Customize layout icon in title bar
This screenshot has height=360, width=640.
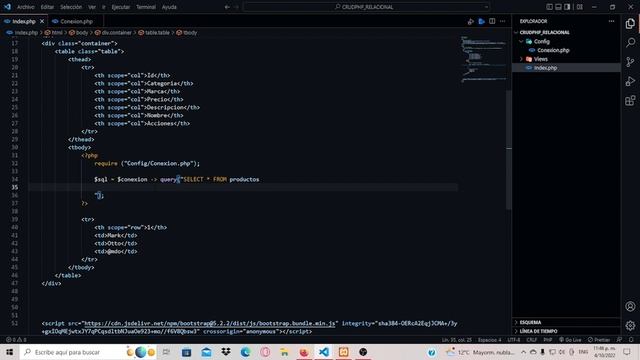click(x=580, y=7)
